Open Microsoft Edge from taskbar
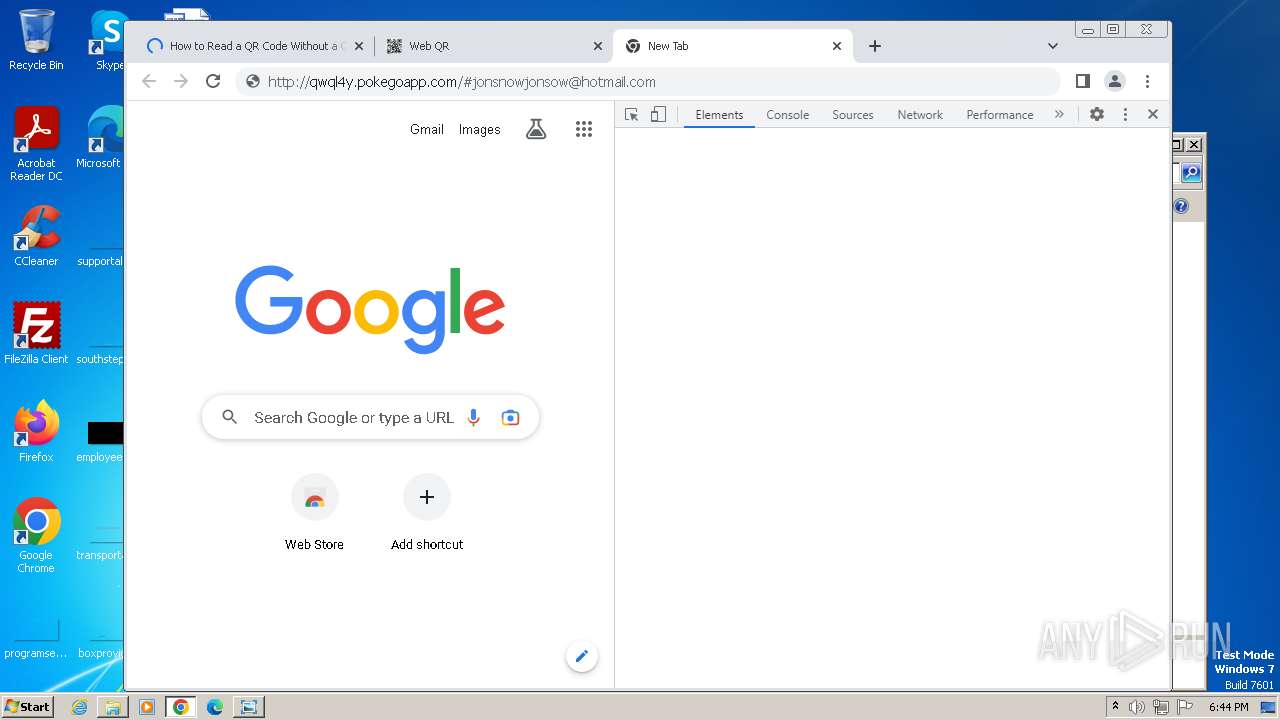 click(215, 707)
